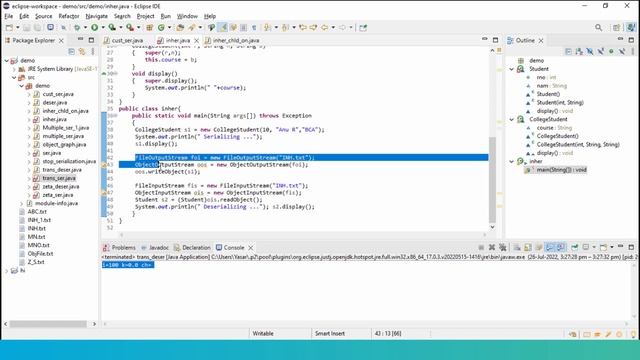Toggle Word Wrap in Console toolbar

pos(539,247)
